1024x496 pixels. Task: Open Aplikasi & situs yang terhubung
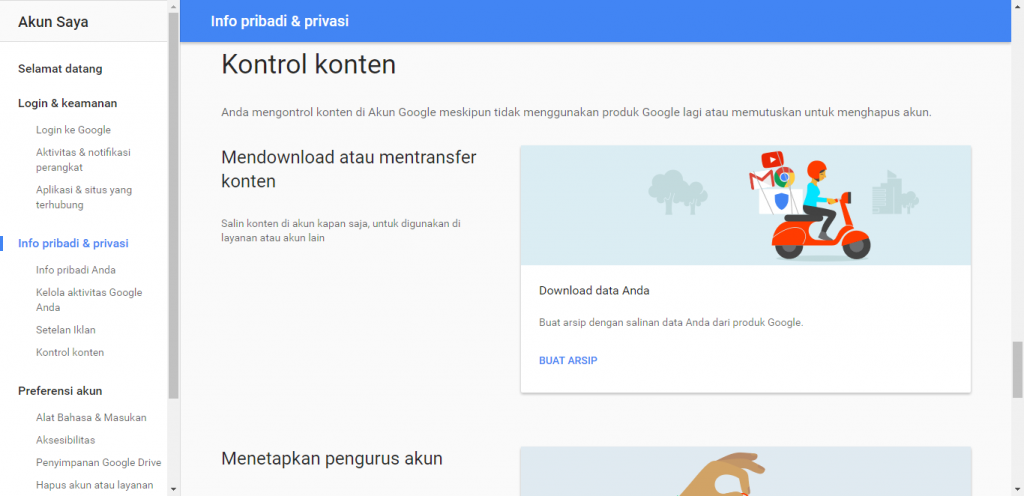tap(83, 197)
